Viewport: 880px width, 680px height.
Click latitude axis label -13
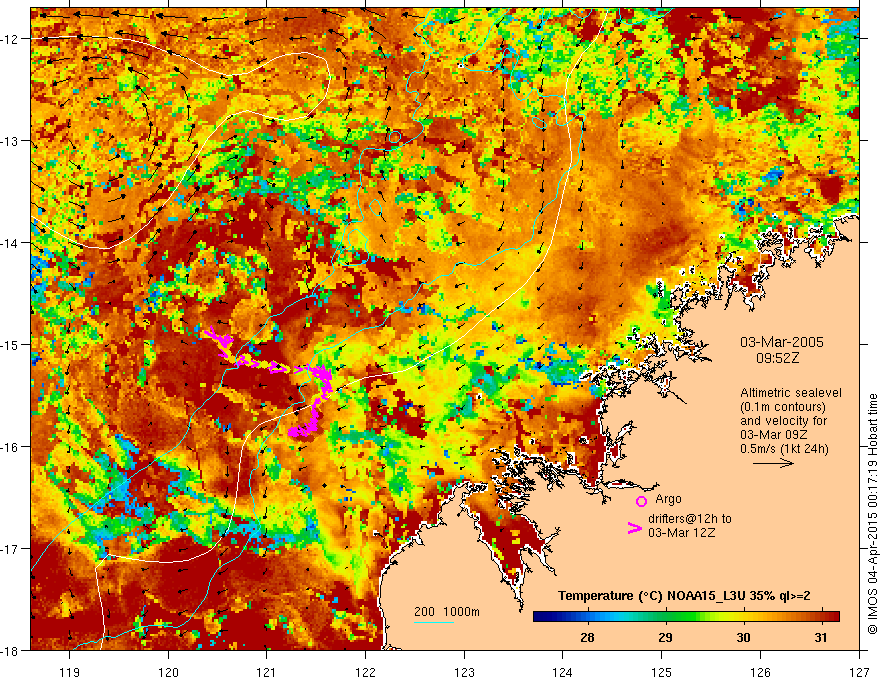coord(11,141)
